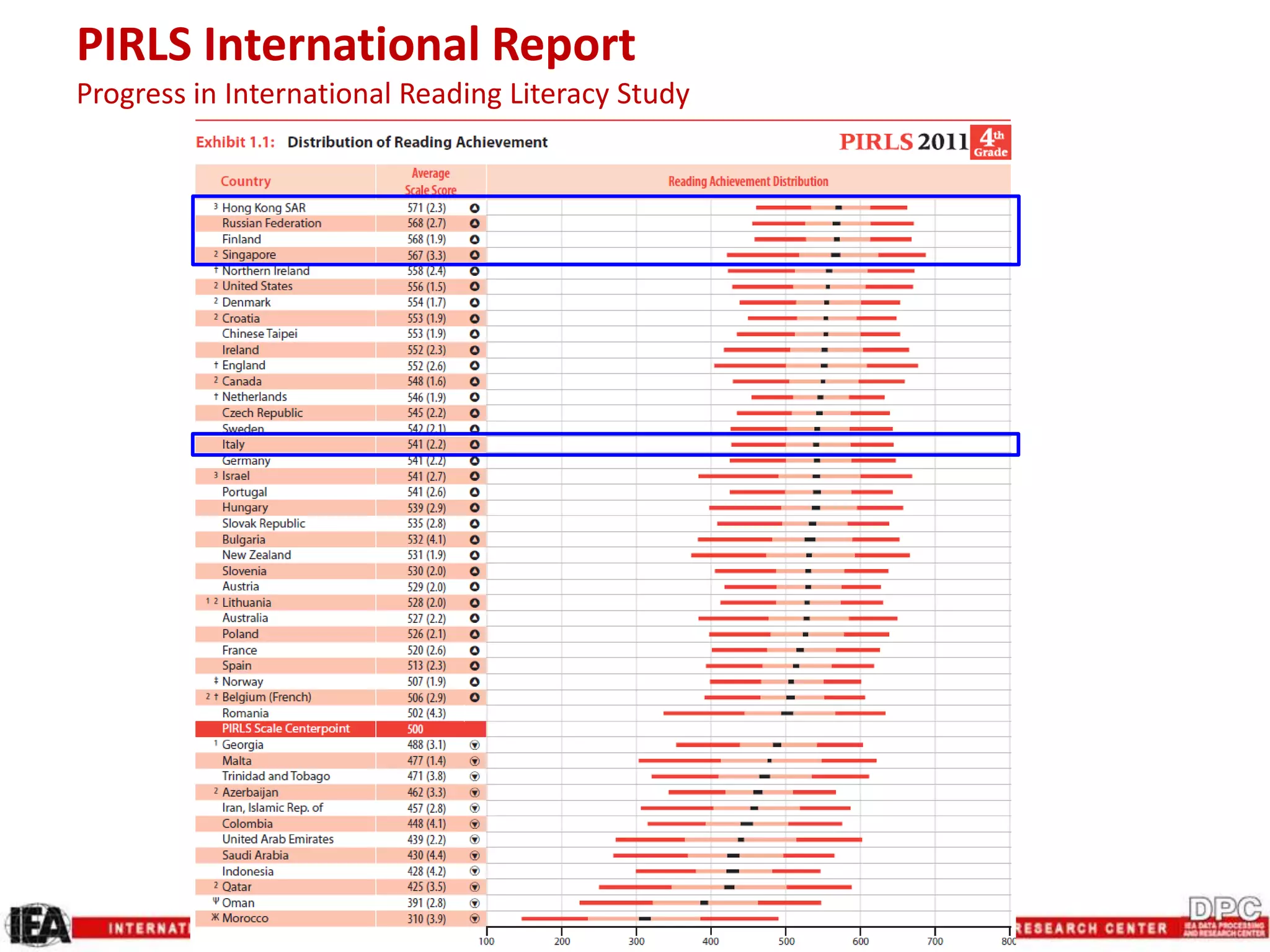Click the down-arrow icon in the Saudi Arabia row

coord(474,855)
